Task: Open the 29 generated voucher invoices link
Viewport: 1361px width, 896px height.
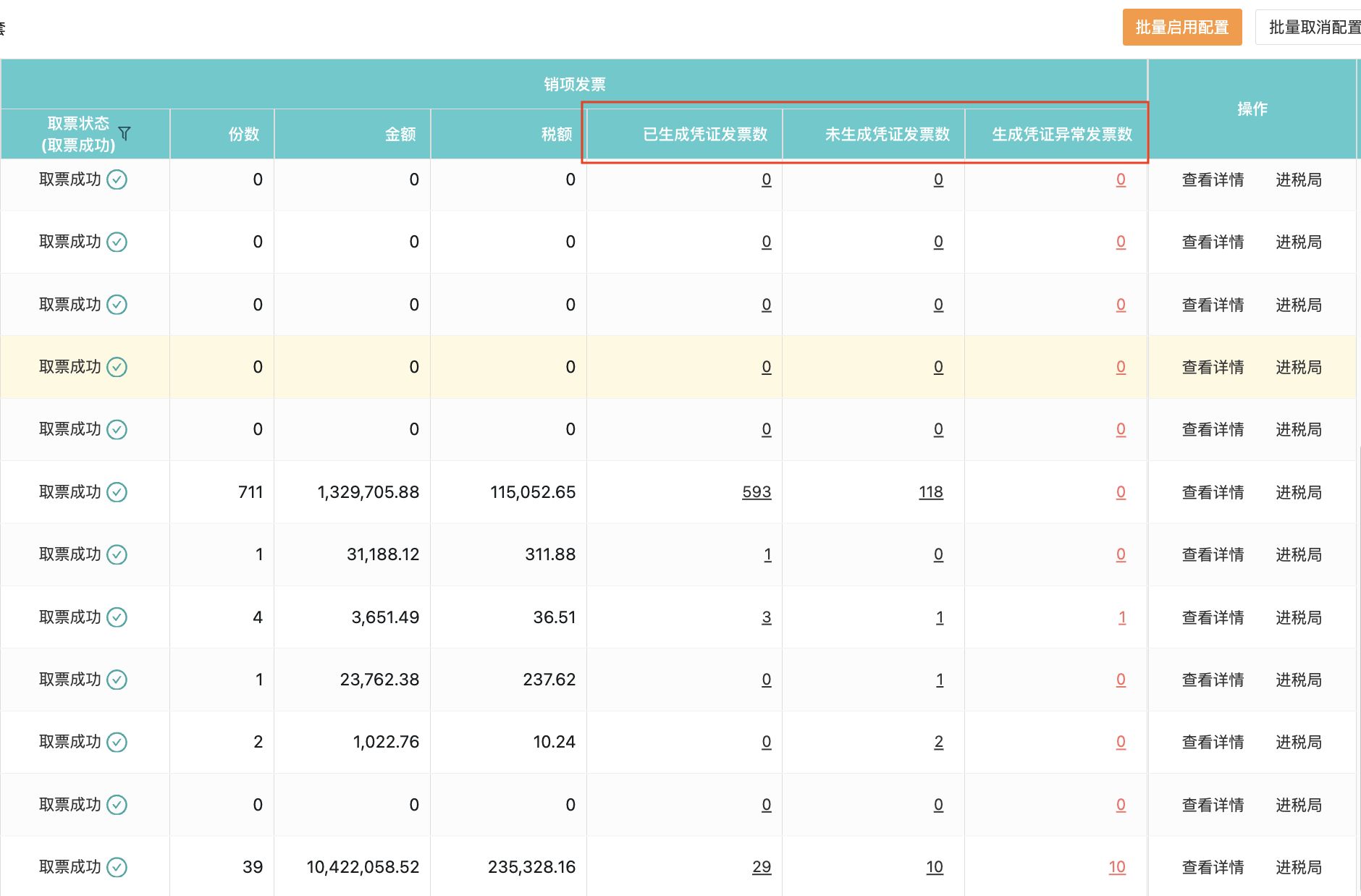Action: tap(762, 867)
